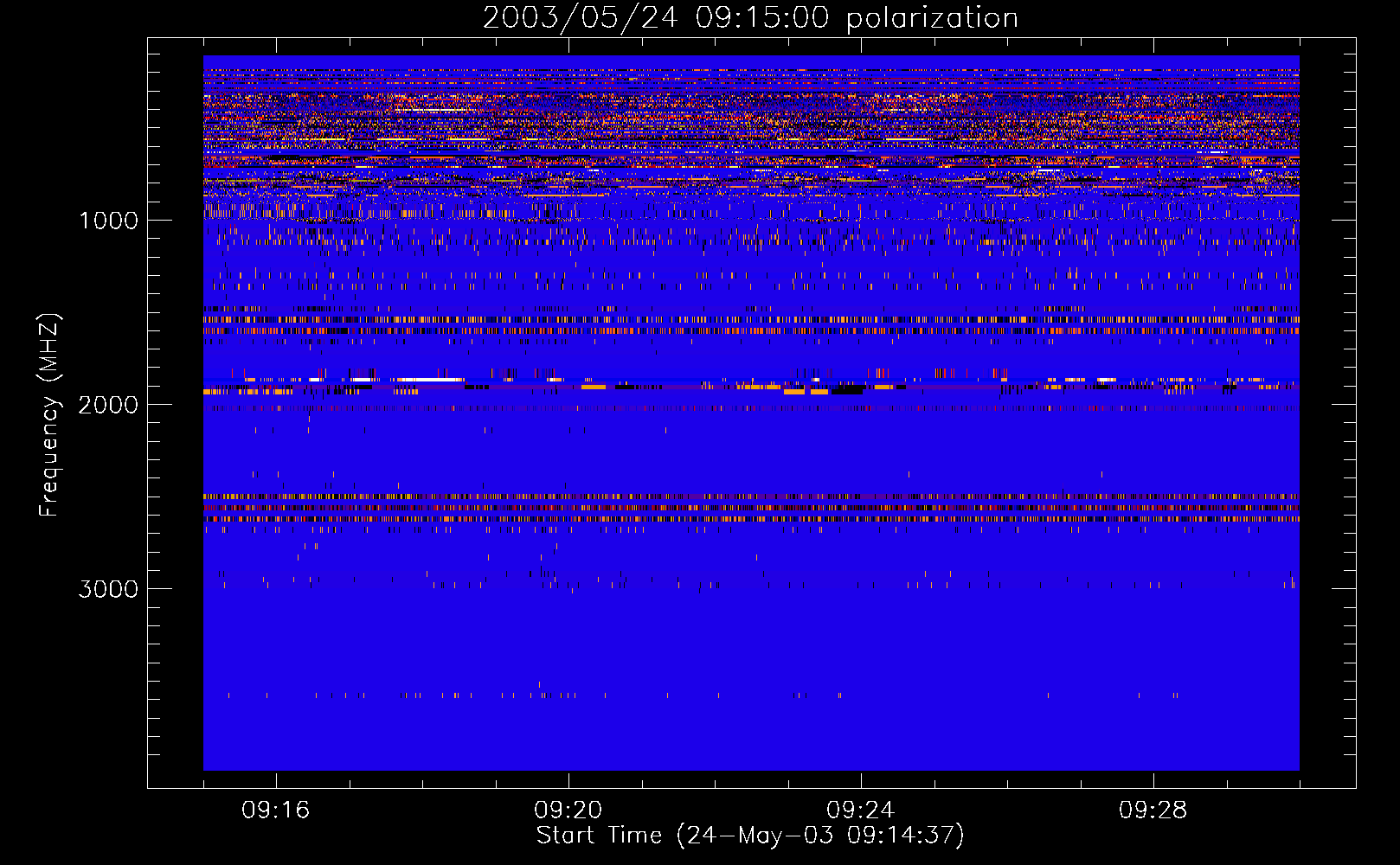Click the 'Frequency (MHZ)' axis label
The height and width of the screenshot is (865, 1400).
pos(49,415)
